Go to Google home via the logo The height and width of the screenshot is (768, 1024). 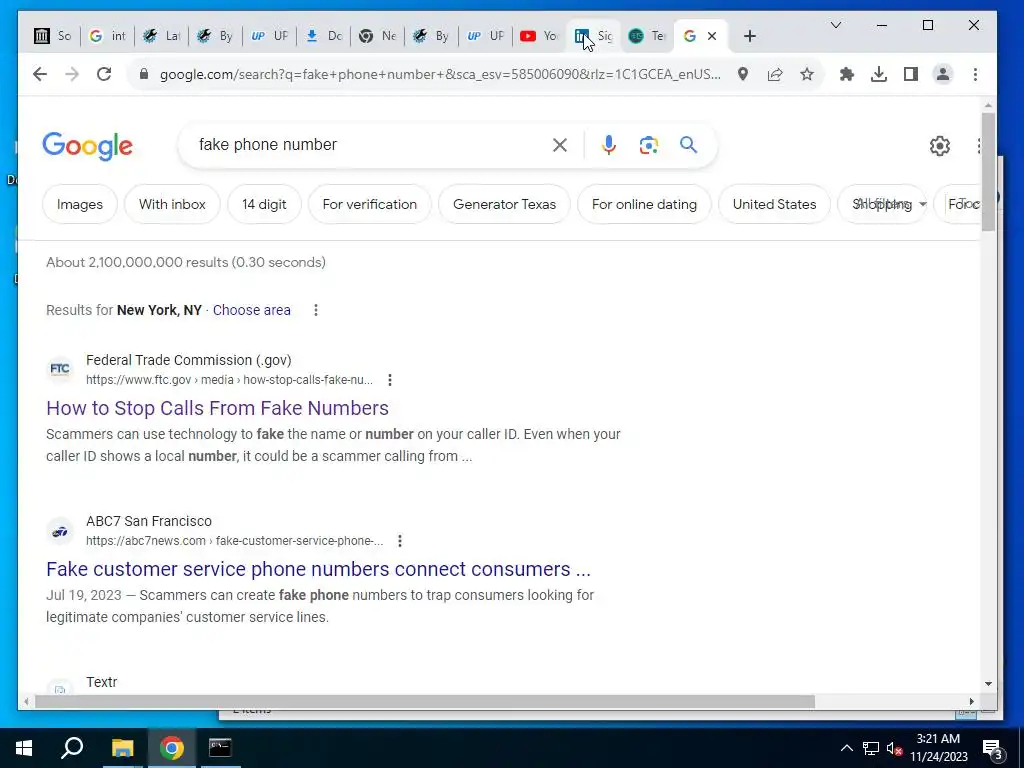click(88, 145)
